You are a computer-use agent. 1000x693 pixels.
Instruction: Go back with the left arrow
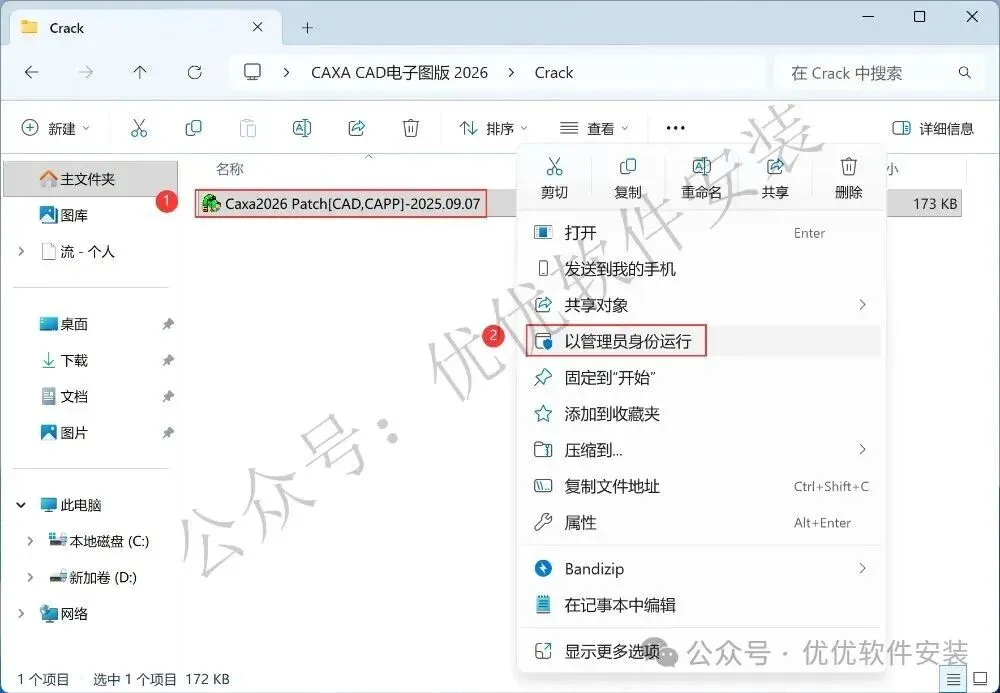[x=31, y=72]
